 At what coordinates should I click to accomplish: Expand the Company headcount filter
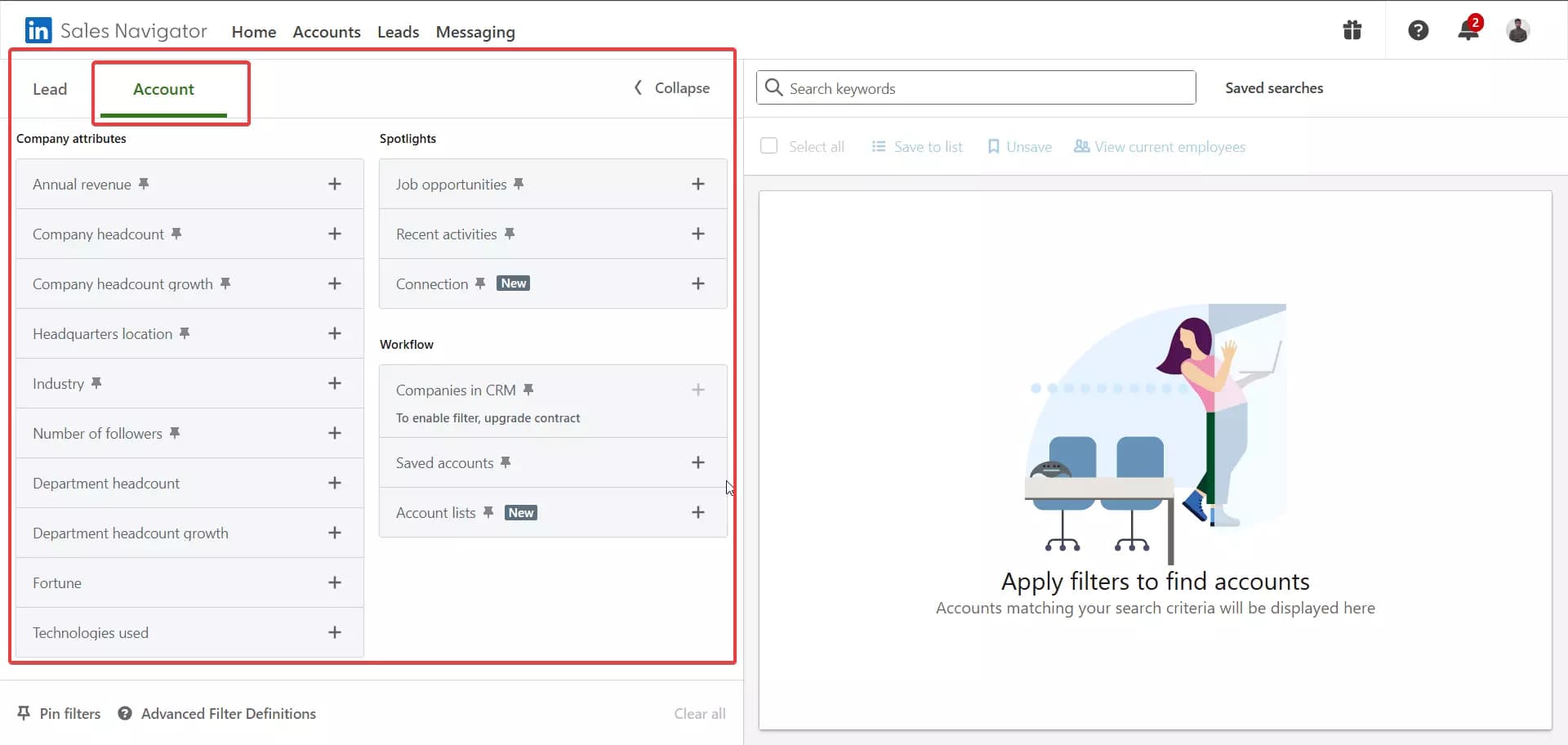tap(334, 234)
